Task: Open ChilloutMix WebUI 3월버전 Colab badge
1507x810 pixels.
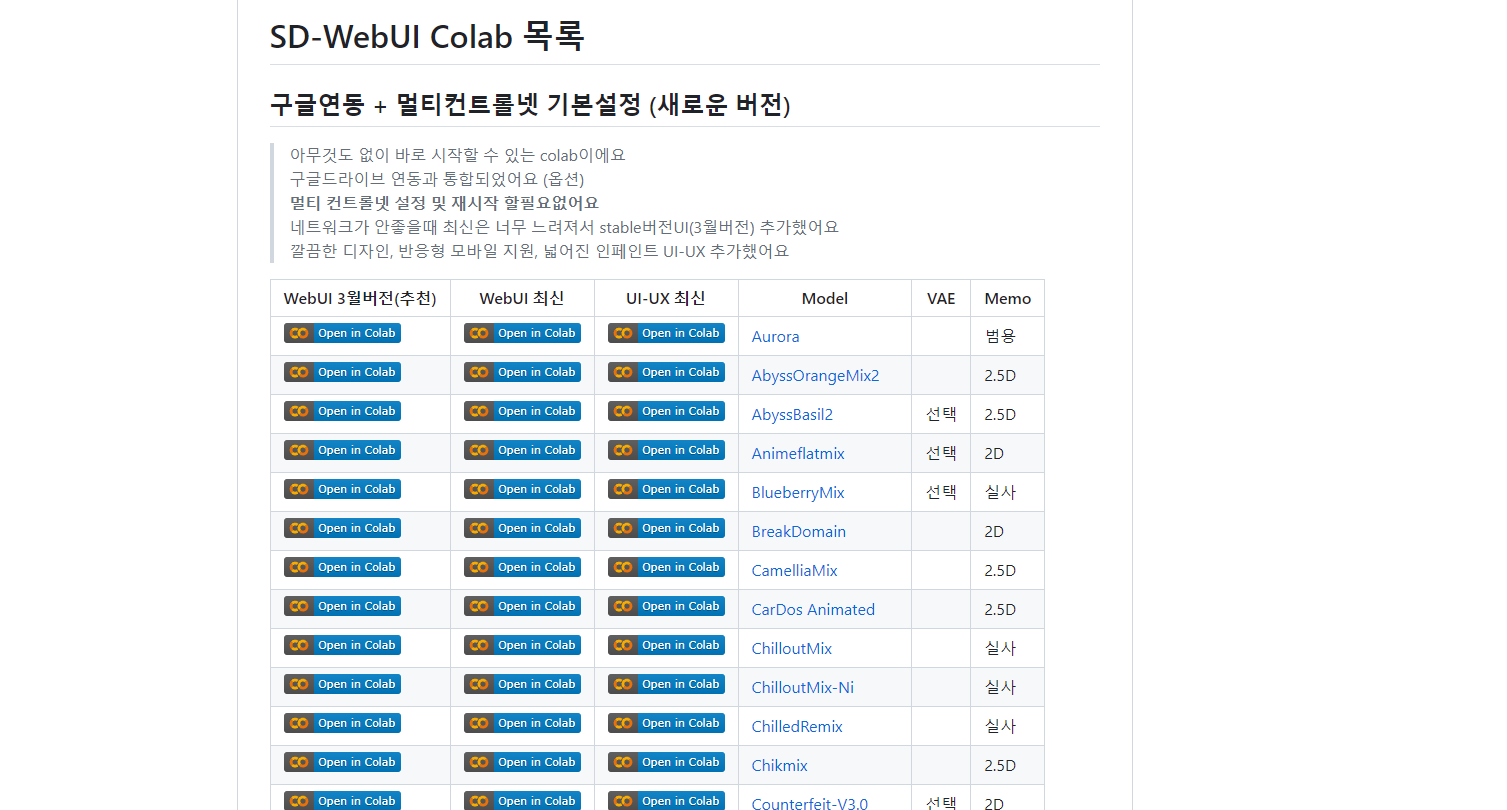Action: tap(342, 645)
